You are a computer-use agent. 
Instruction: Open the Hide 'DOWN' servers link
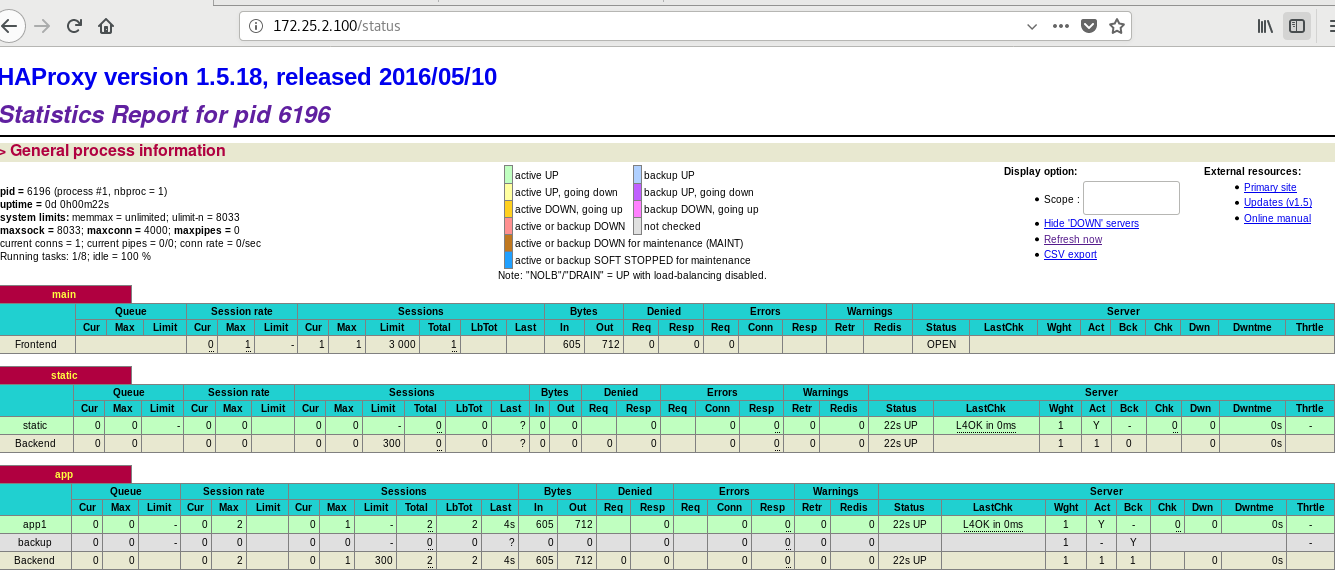(1091, 223)
